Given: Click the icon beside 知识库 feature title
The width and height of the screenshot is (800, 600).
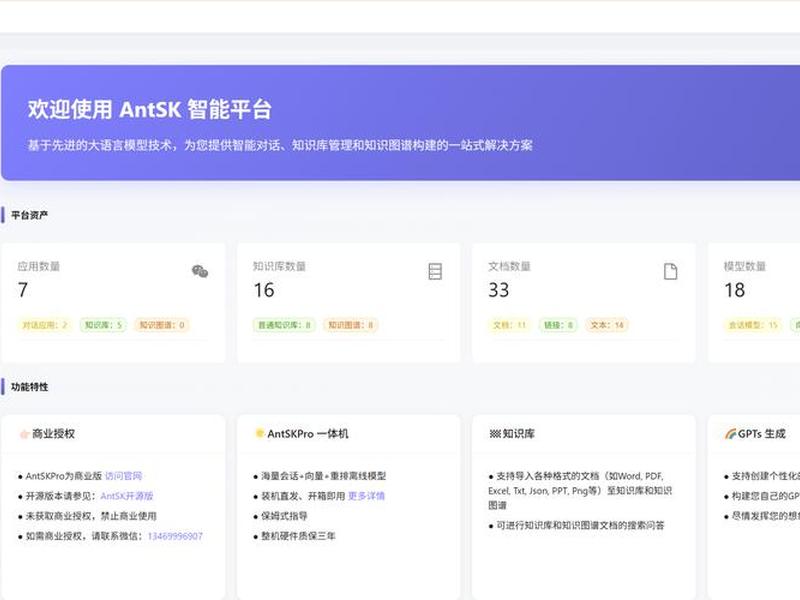Looking at the screenshot, I should pyautogui.click(x=494, y=434).
